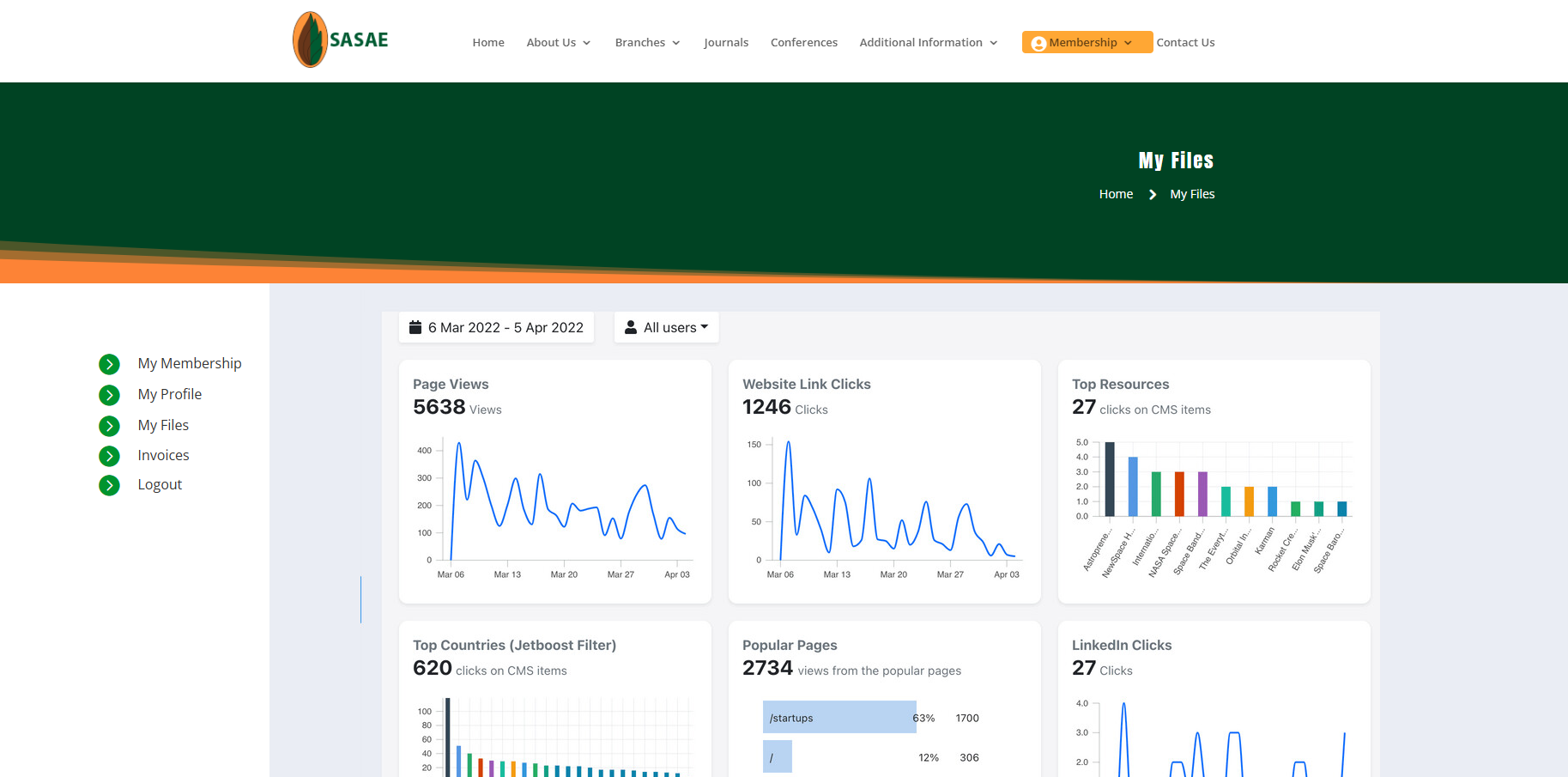
Task: Click the /startups popular page bar
Action: [839, 717]
